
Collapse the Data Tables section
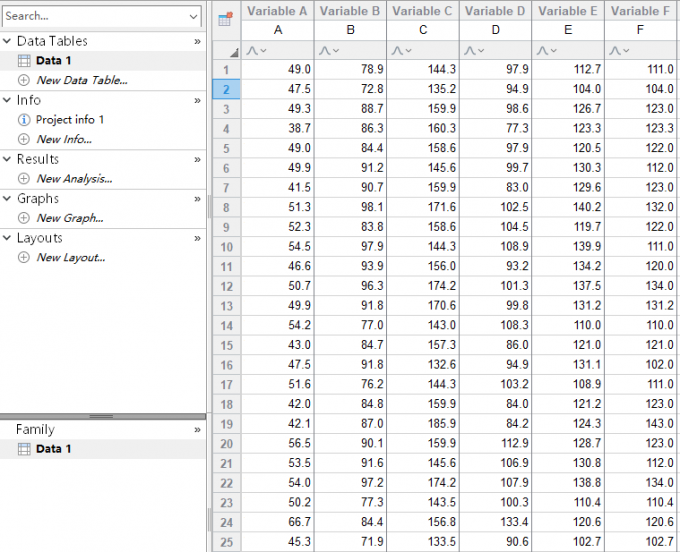click(8, 41)
